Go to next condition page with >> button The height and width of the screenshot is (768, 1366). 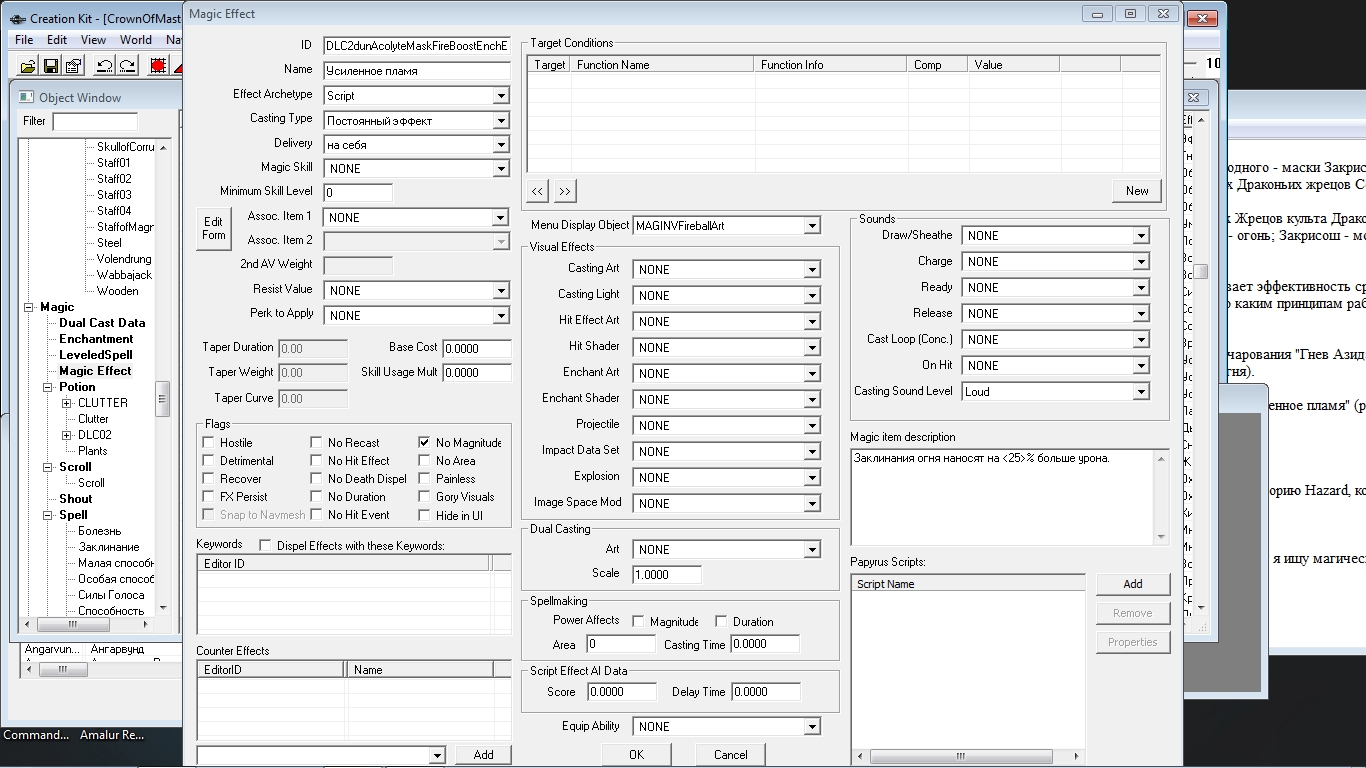pos(565,191)
